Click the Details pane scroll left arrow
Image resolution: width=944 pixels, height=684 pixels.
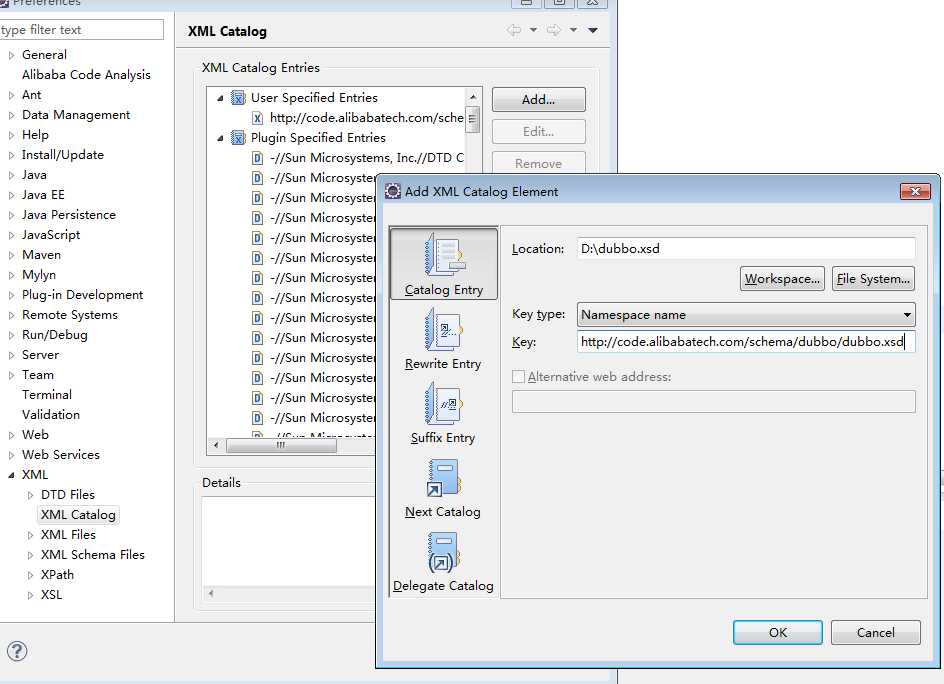click(211, 593)
